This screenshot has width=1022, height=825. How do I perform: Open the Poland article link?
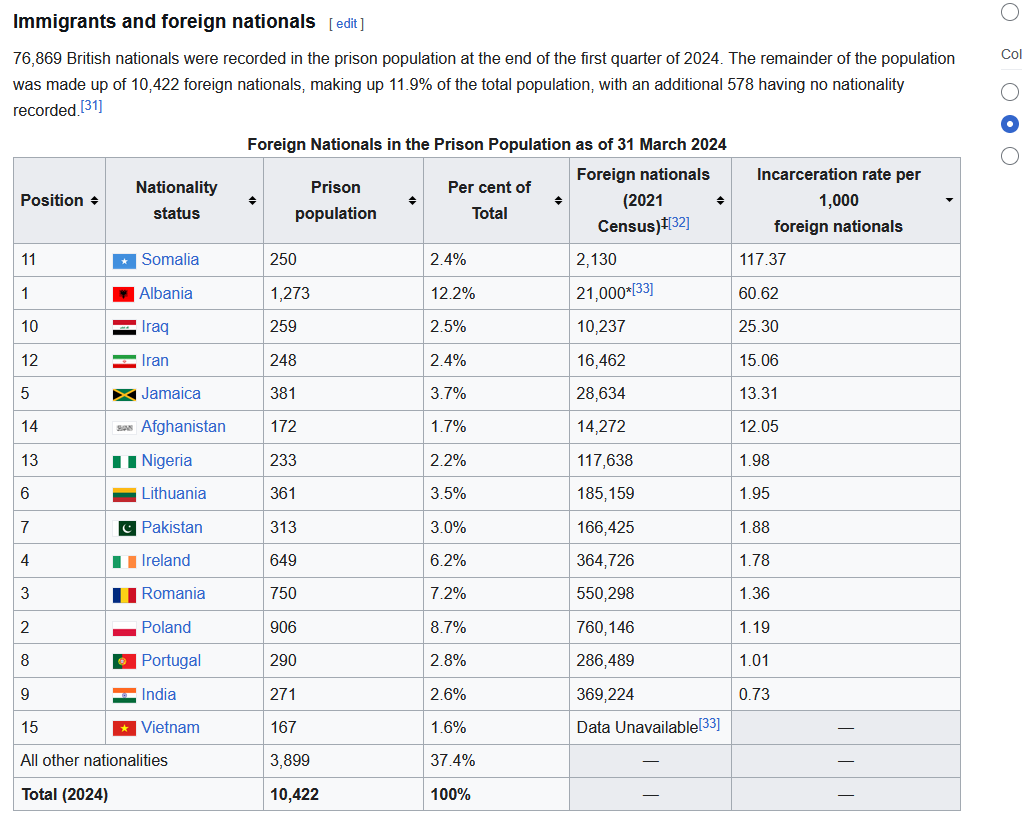166,628
